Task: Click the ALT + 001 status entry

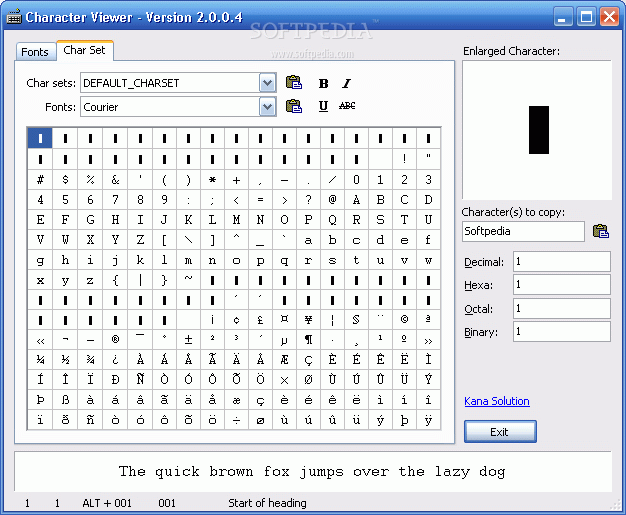Action: [x=107, y=503]
